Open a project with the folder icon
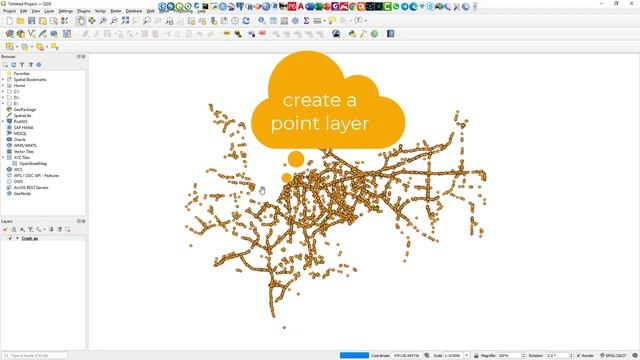Image resolution: width=640 pixels, height=360 pixels. click(x=20, y=21)
